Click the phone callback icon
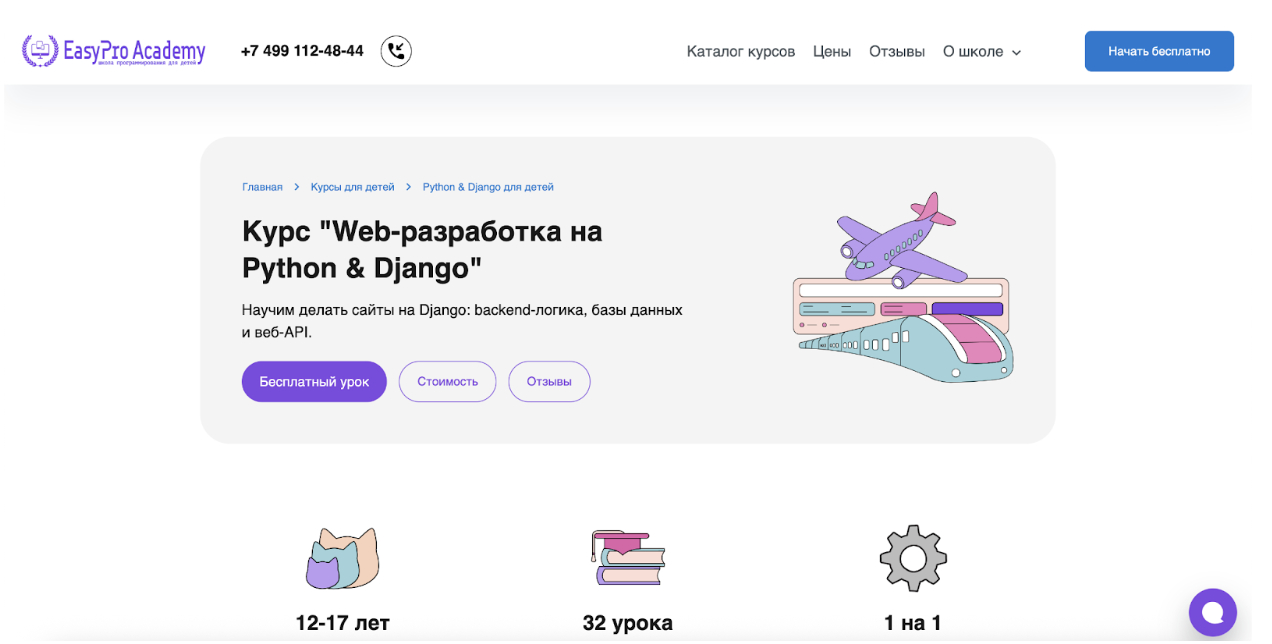The image size is (1272, 644). point(396,51)
